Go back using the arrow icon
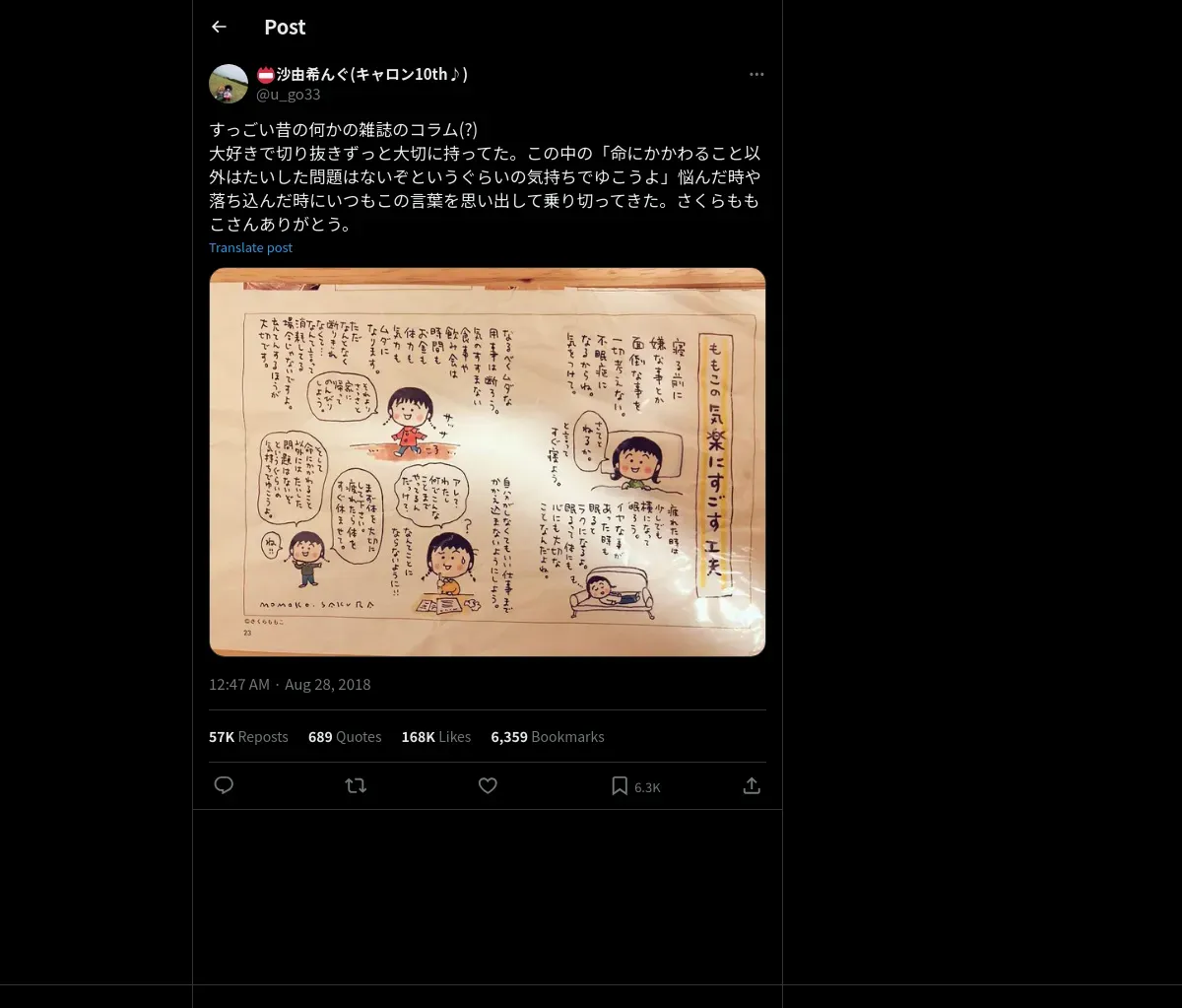Image resolution: width=1182 pixels, height=1008 pixels. pyautogui.click(x=219, y=27)
